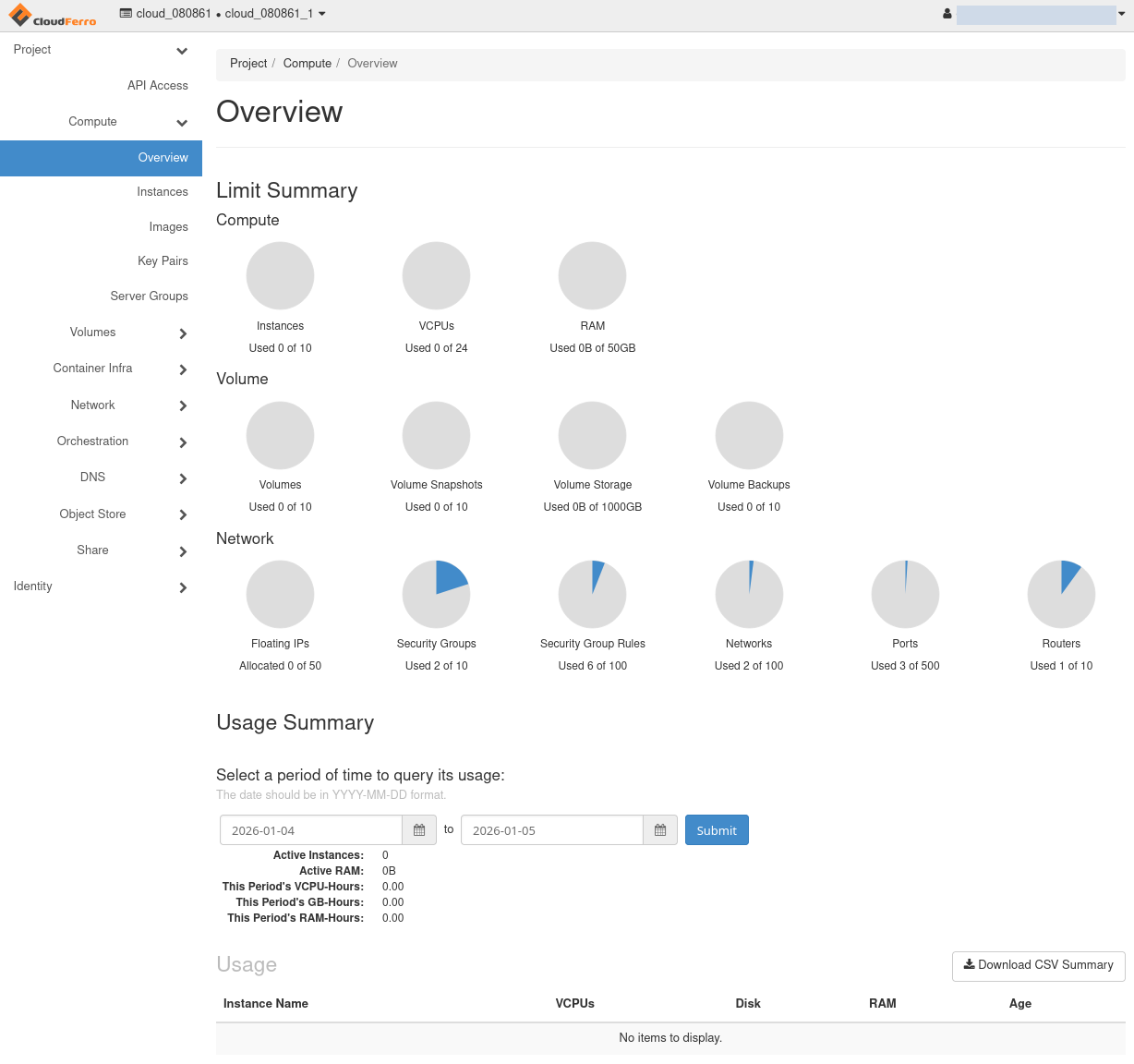
Task: Open the end date calendar picker
Action: (x=660, y=830)
